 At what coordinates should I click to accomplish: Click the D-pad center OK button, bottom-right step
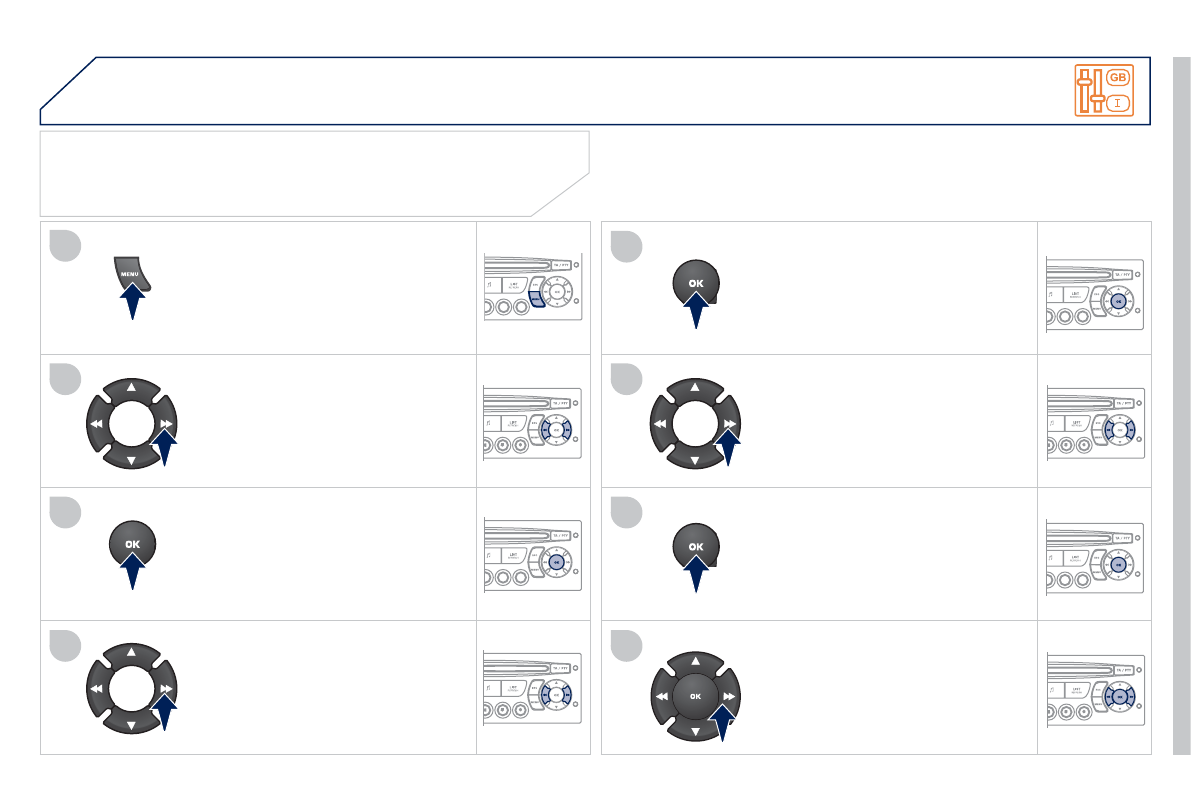point(696,696)
